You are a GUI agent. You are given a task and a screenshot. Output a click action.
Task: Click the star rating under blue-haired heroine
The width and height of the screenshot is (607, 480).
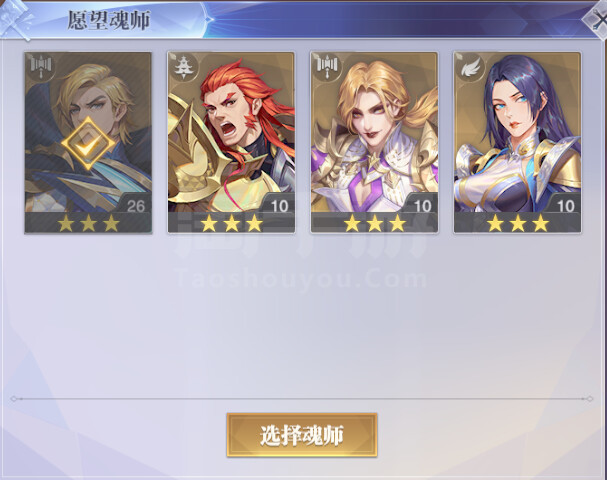pyautogui.click(x=518, y=223)
